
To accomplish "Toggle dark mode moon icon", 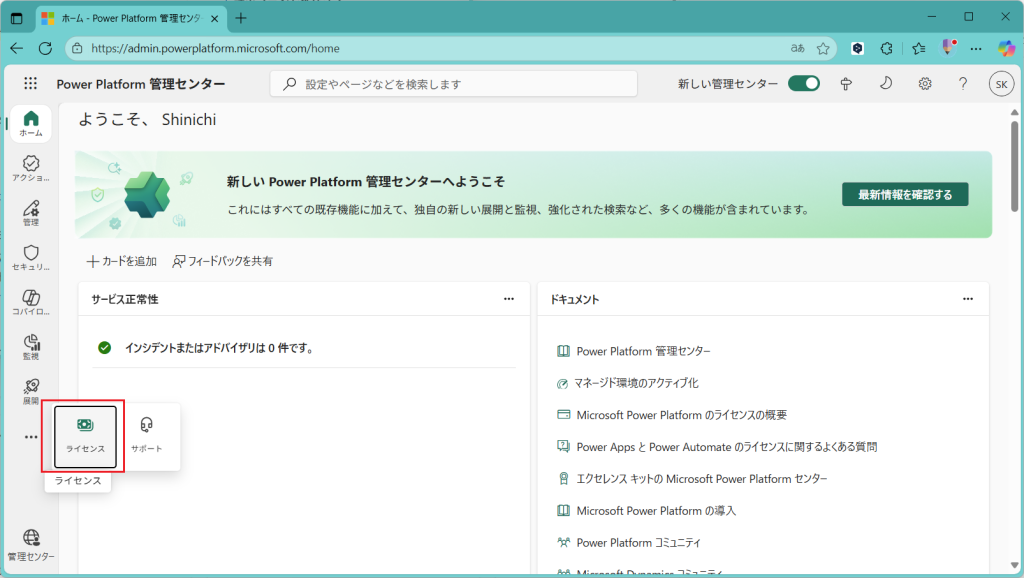I will point(886,83).
